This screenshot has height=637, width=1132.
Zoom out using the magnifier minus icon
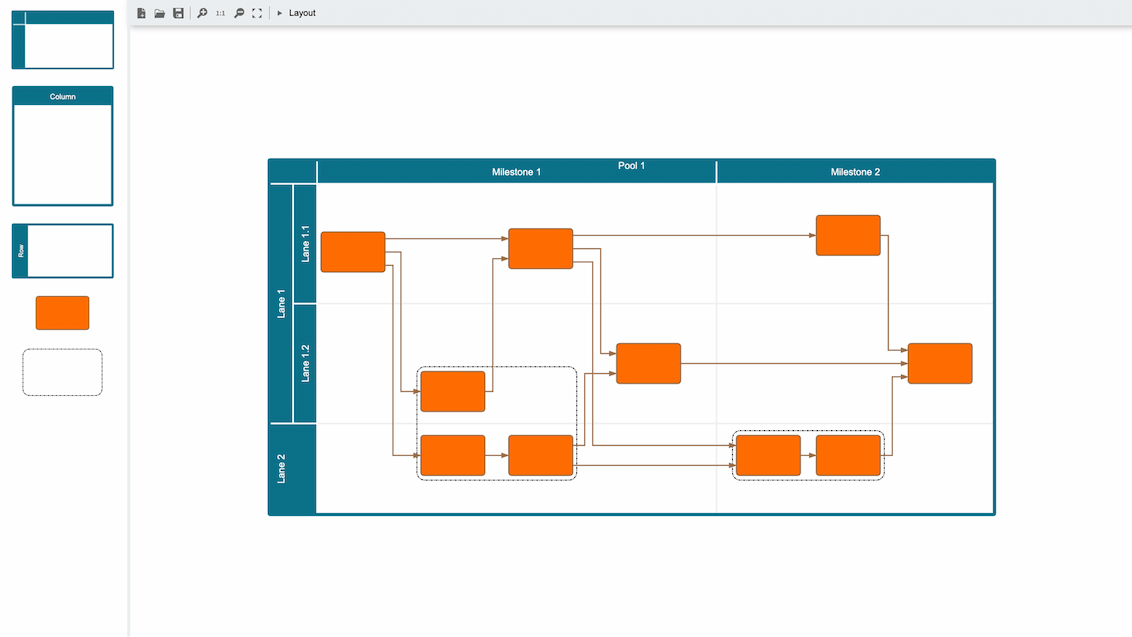pos(239,13)
